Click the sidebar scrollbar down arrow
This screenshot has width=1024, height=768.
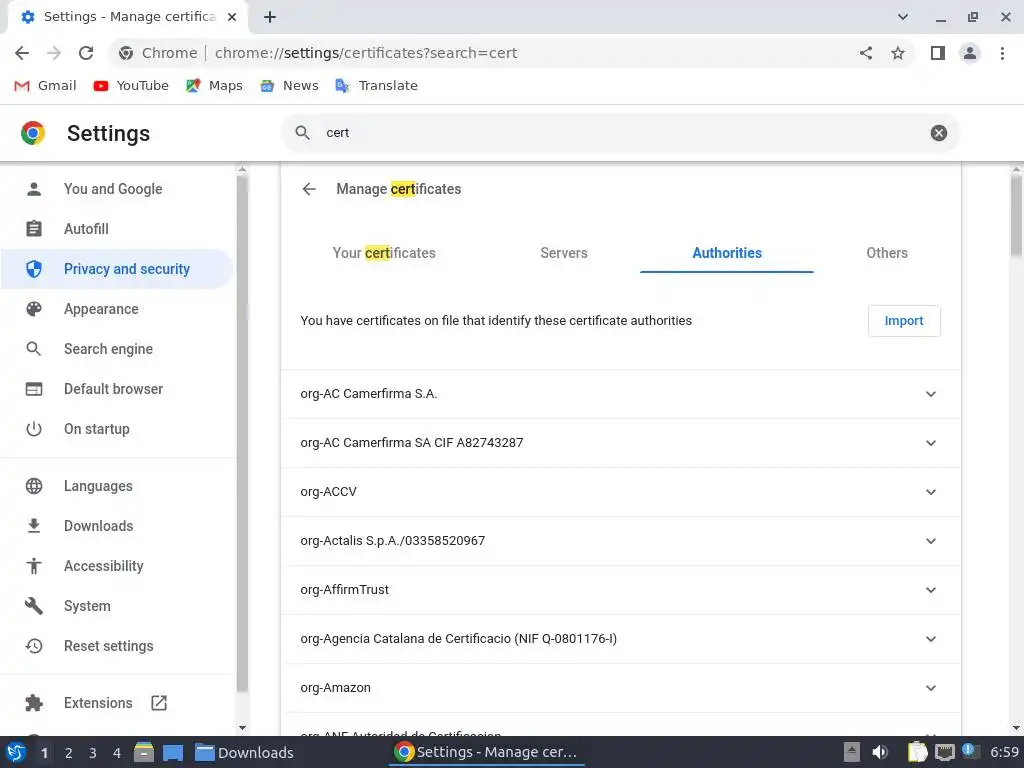242,728
